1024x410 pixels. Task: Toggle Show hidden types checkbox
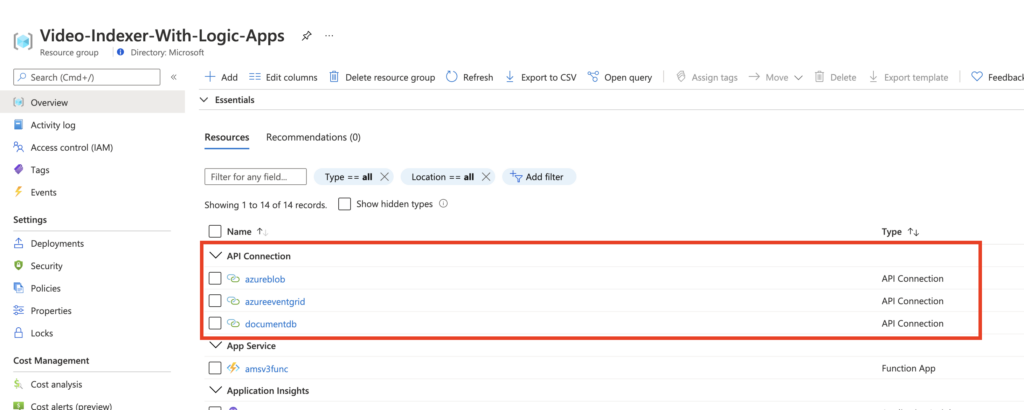345,204
